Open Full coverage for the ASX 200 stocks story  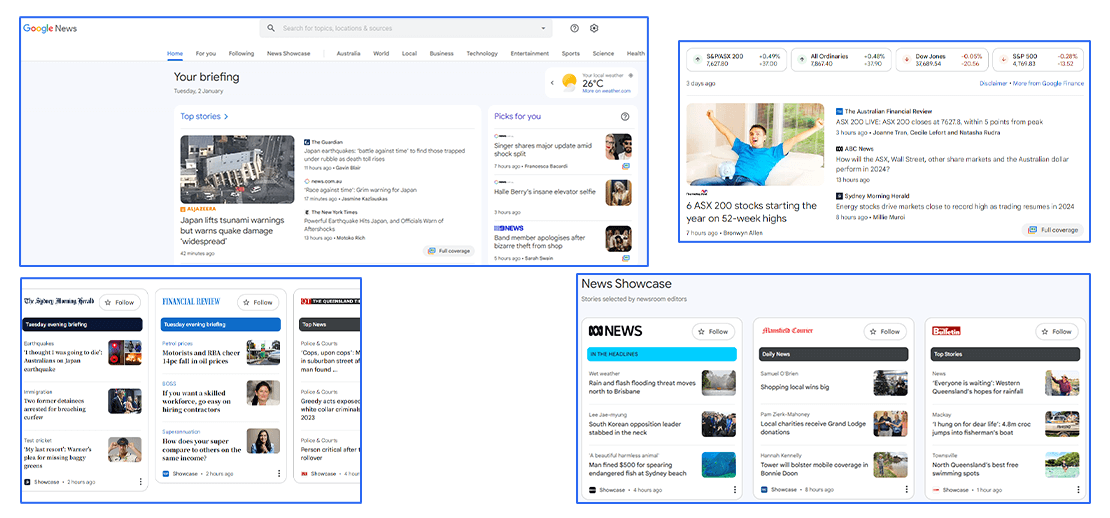[x=1053, y=230]
